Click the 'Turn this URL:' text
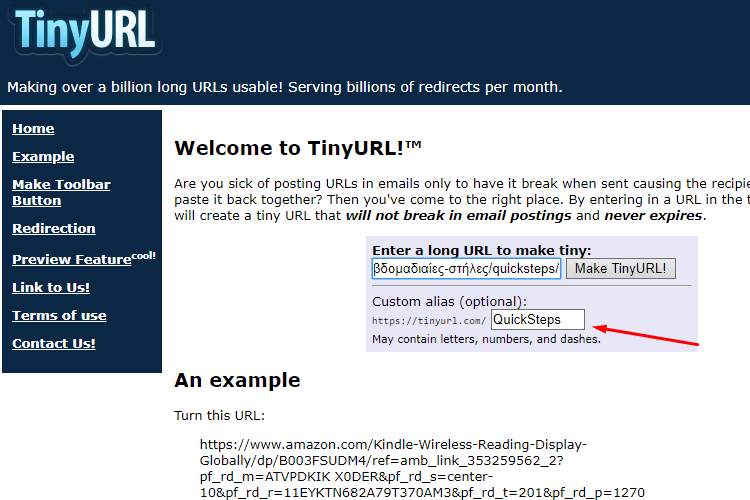This screenshot has height=500, width=750. coord(220,415)
